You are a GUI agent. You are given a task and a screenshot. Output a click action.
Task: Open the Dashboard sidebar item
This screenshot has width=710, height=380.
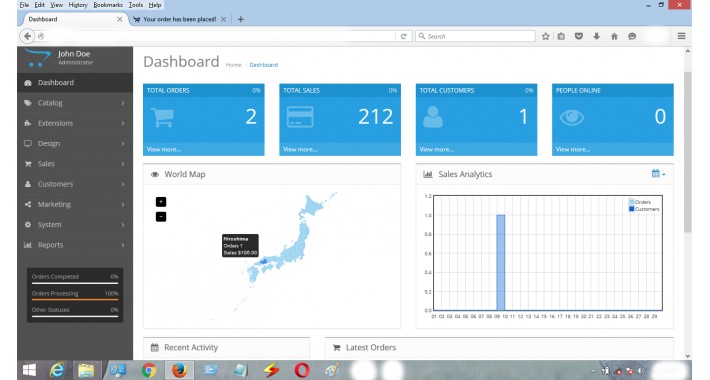(75, 82)
